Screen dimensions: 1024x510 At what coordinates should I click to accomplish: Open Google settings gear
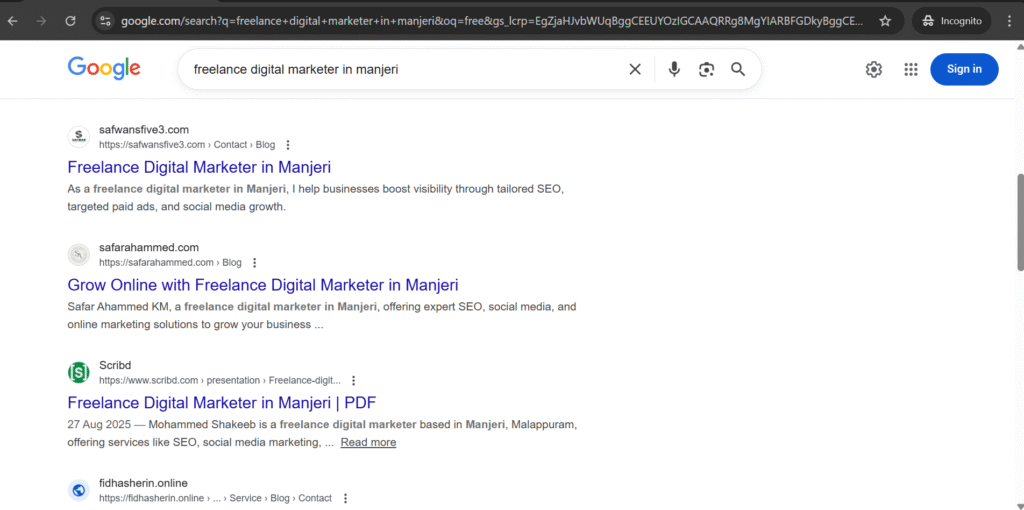coord(874,69)
